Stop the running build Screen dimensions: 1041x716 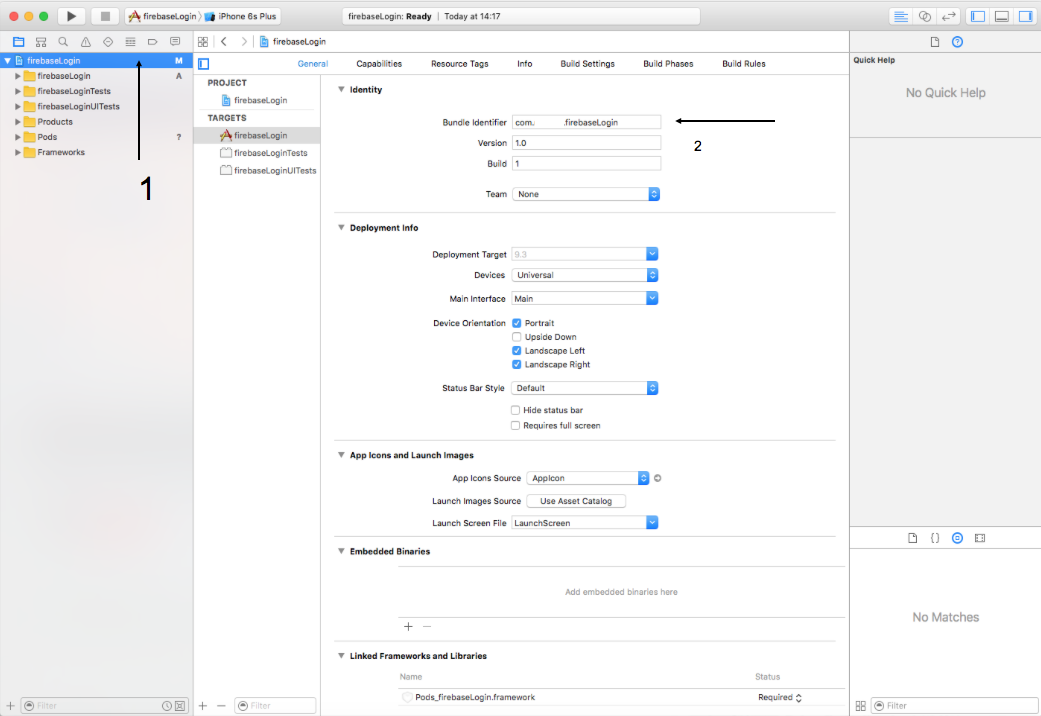pyautogui.click(x=105, y=16)
